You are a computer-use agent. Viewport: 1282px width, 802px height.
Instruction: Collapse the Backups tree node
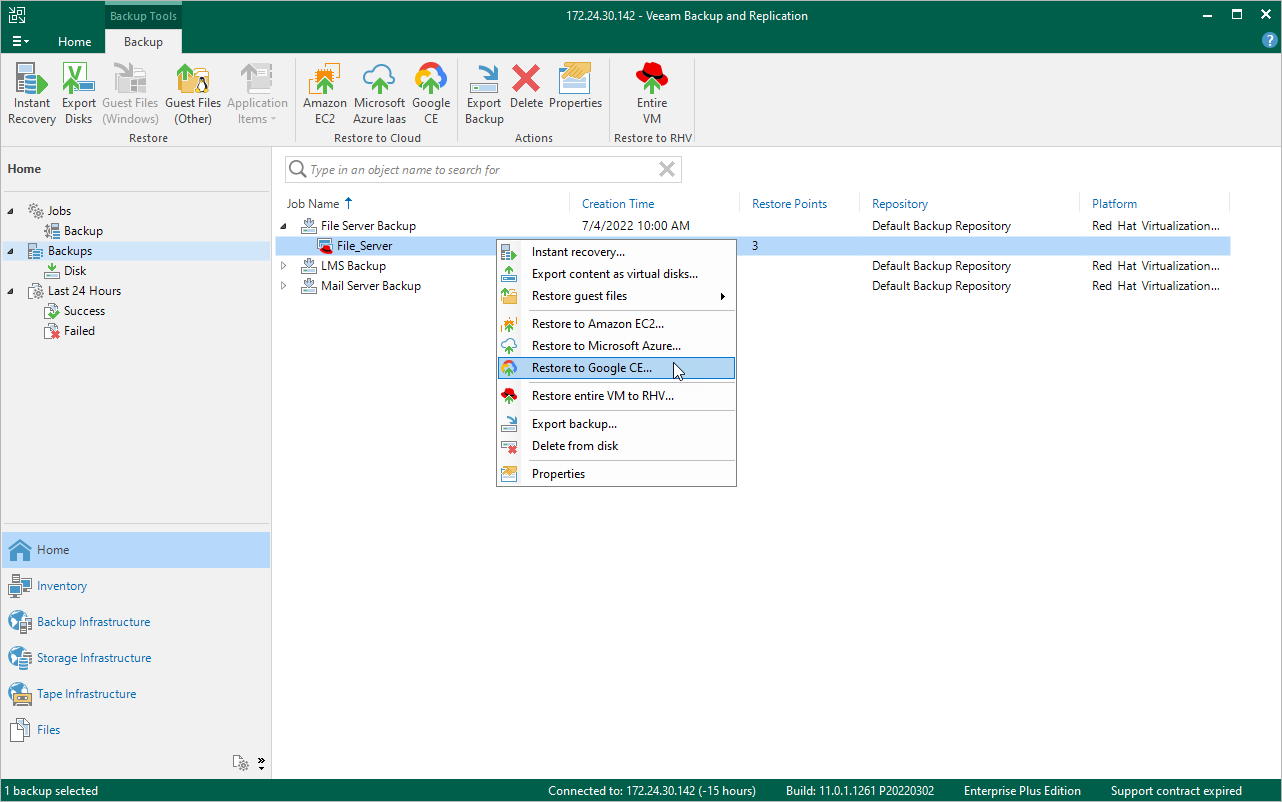pyautogui.click(x=11, y=251)
